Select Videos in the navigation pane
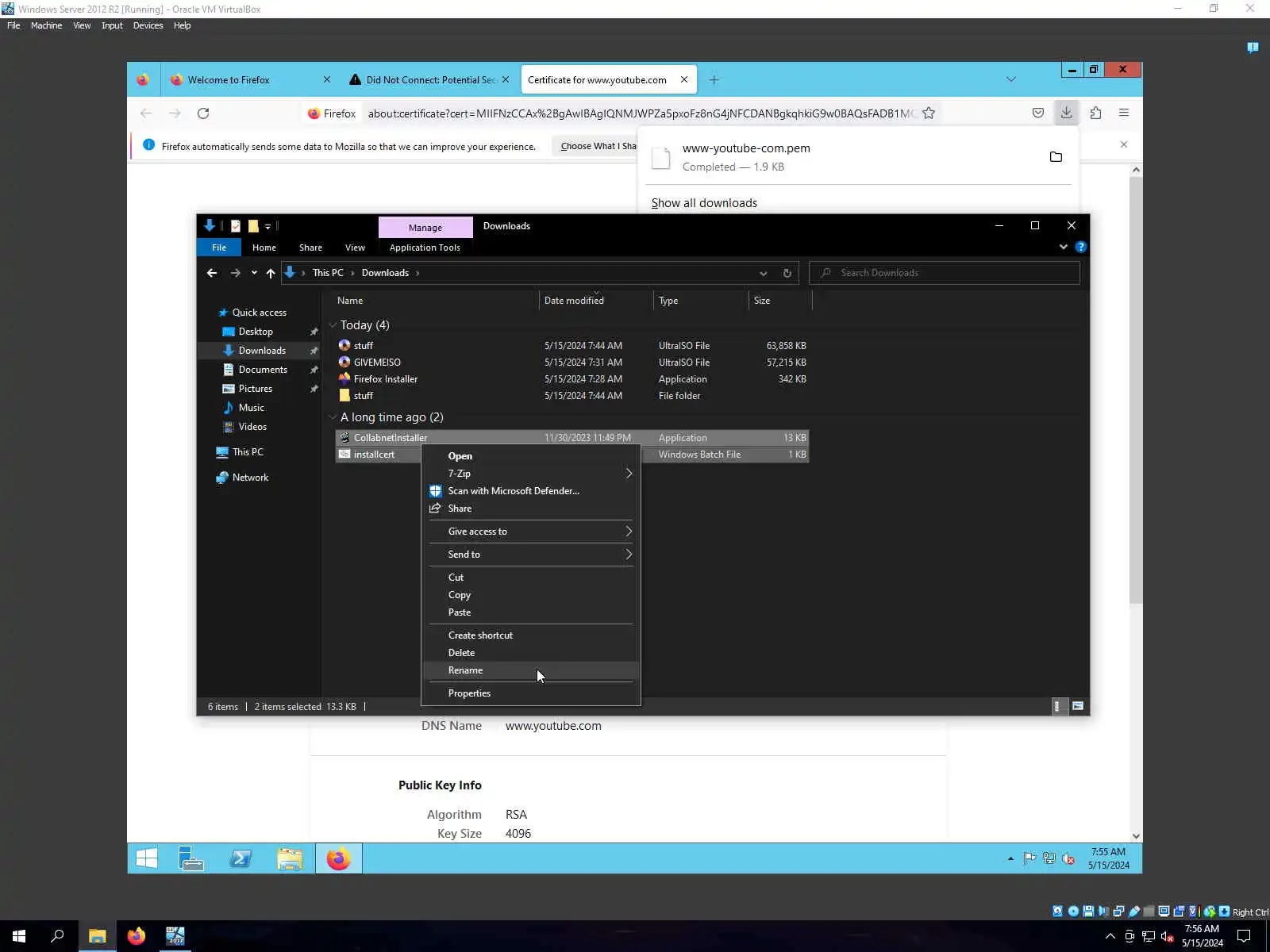Screen dimensions: 1270x952 [x=252, y=427]
